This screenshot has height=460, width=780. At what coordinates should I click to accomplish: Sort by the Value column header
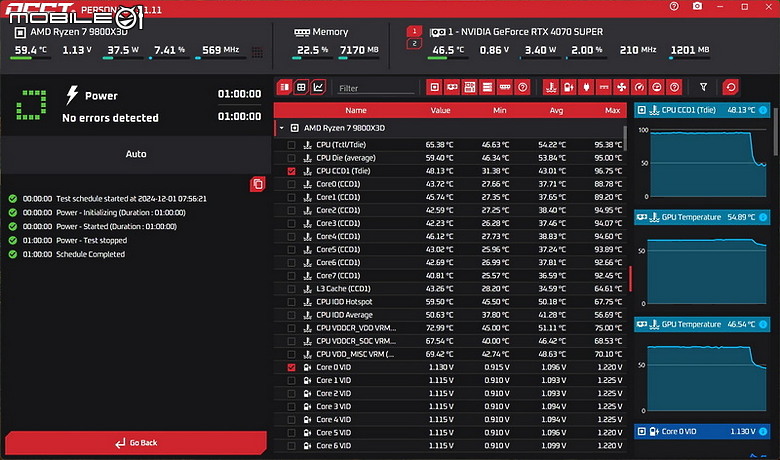(x=440, y=110)
